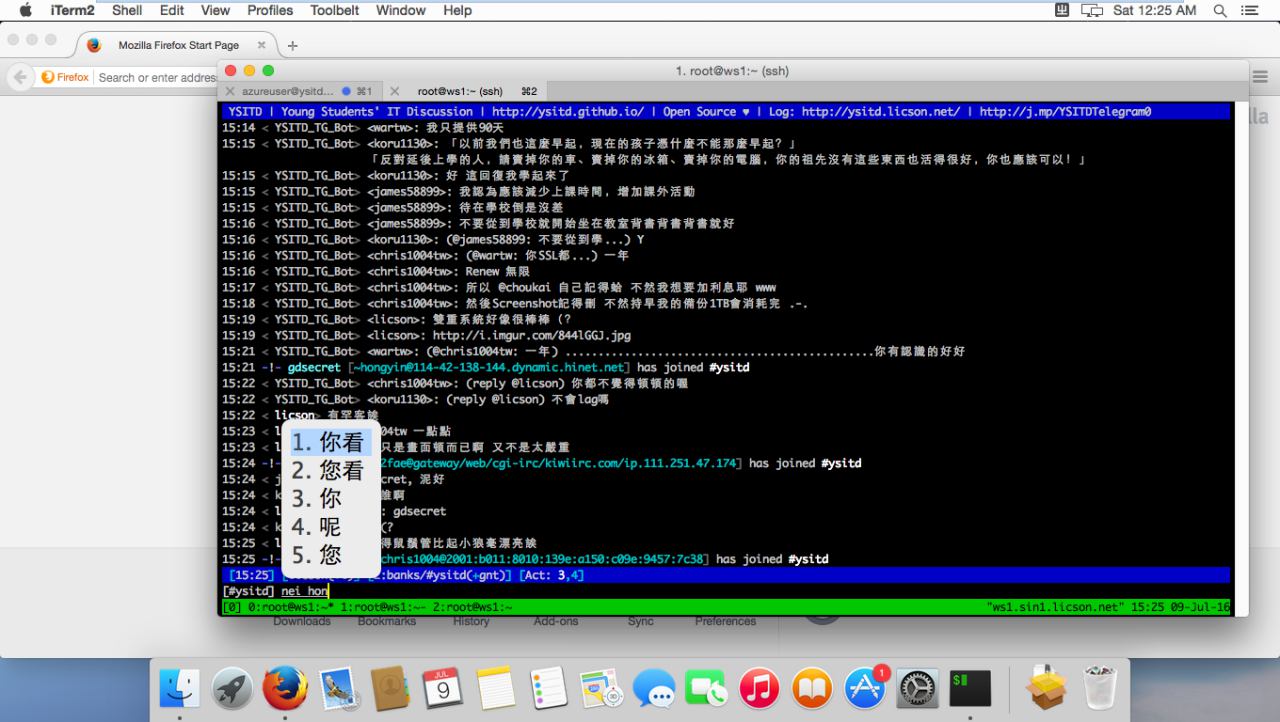Open the Toolbelt menu
Image resolution: width=1280 pixels, height=722 pixels.
click(x=334, y=10)
